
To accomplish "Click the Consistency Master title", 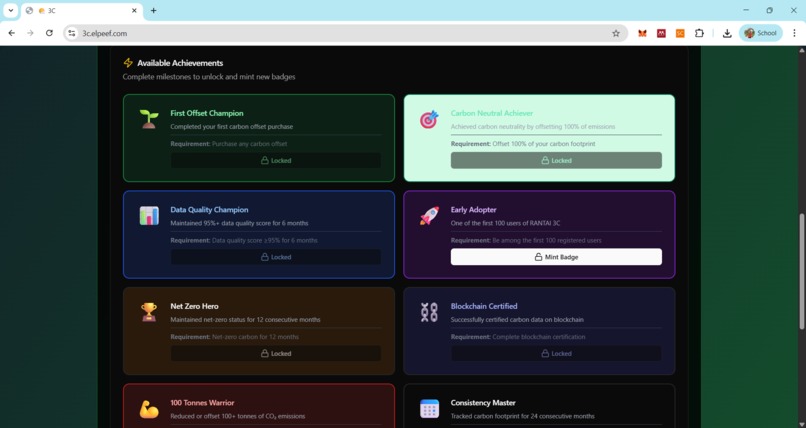I will pos(483,403).
